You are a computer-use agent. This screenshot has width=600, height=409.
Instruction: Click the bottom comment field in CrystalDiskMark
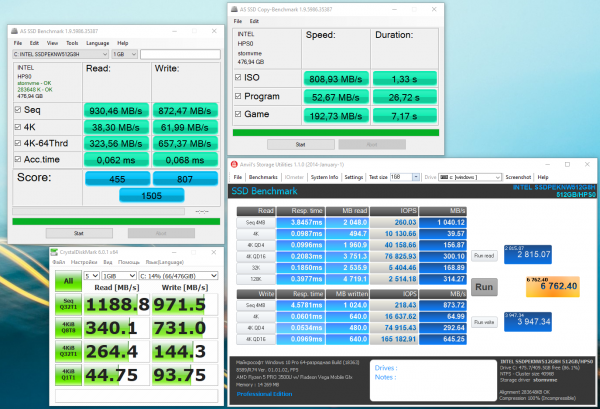tap(137, 396)
